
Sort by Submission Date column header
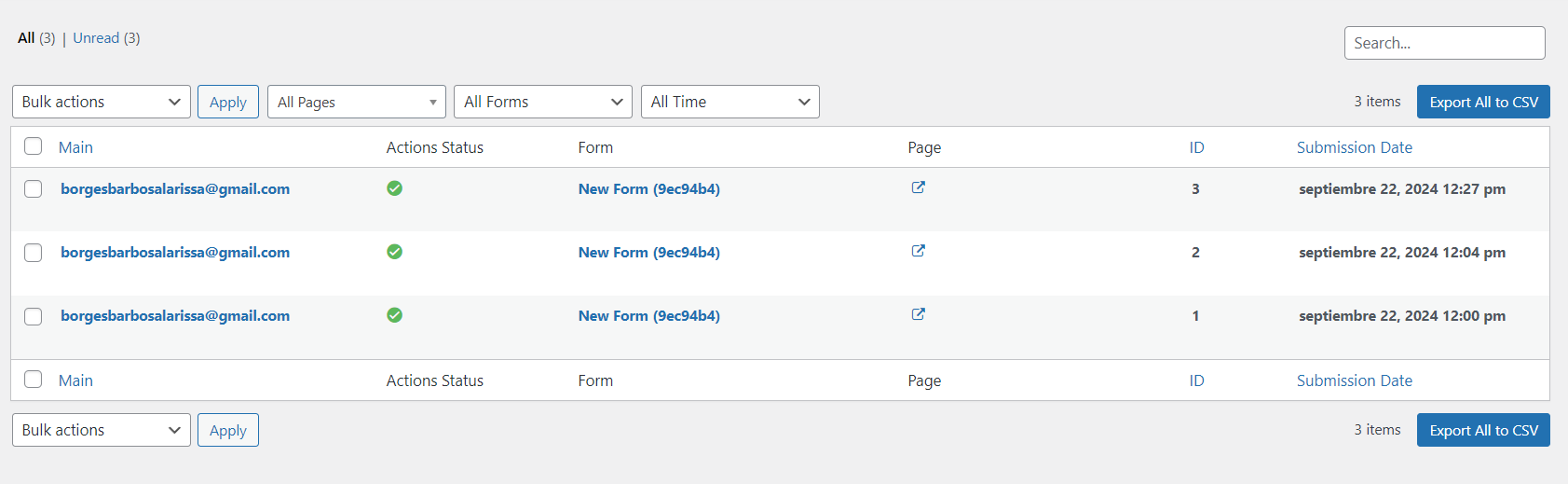point(1354,147)
